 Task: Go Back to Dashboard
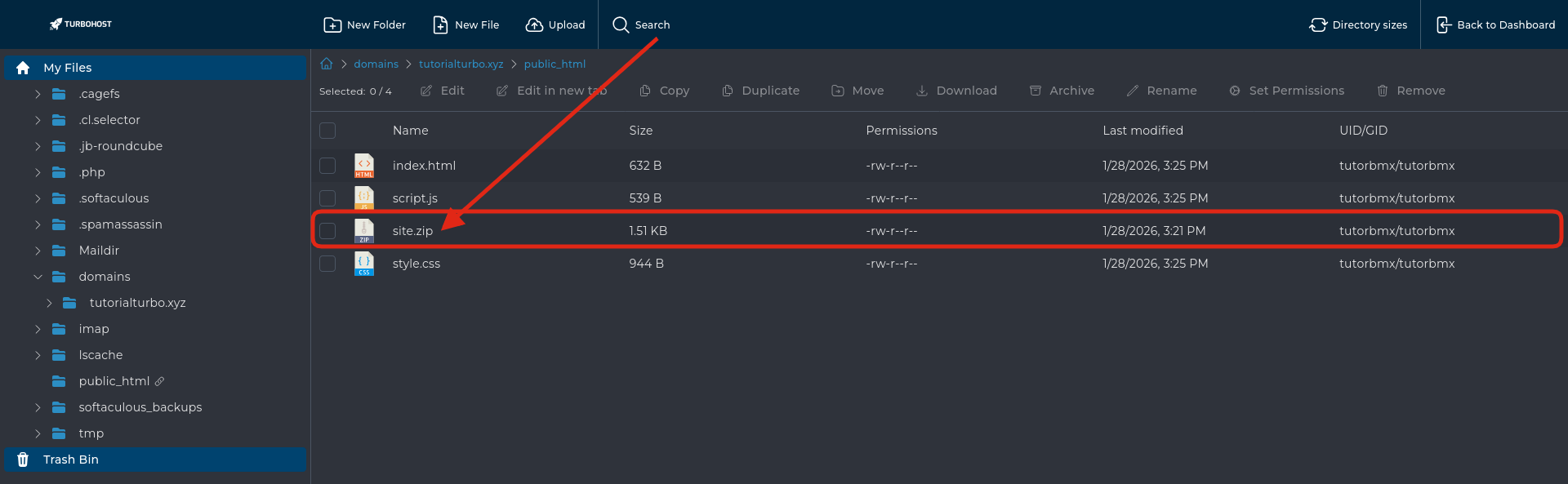coord(1496,24)
